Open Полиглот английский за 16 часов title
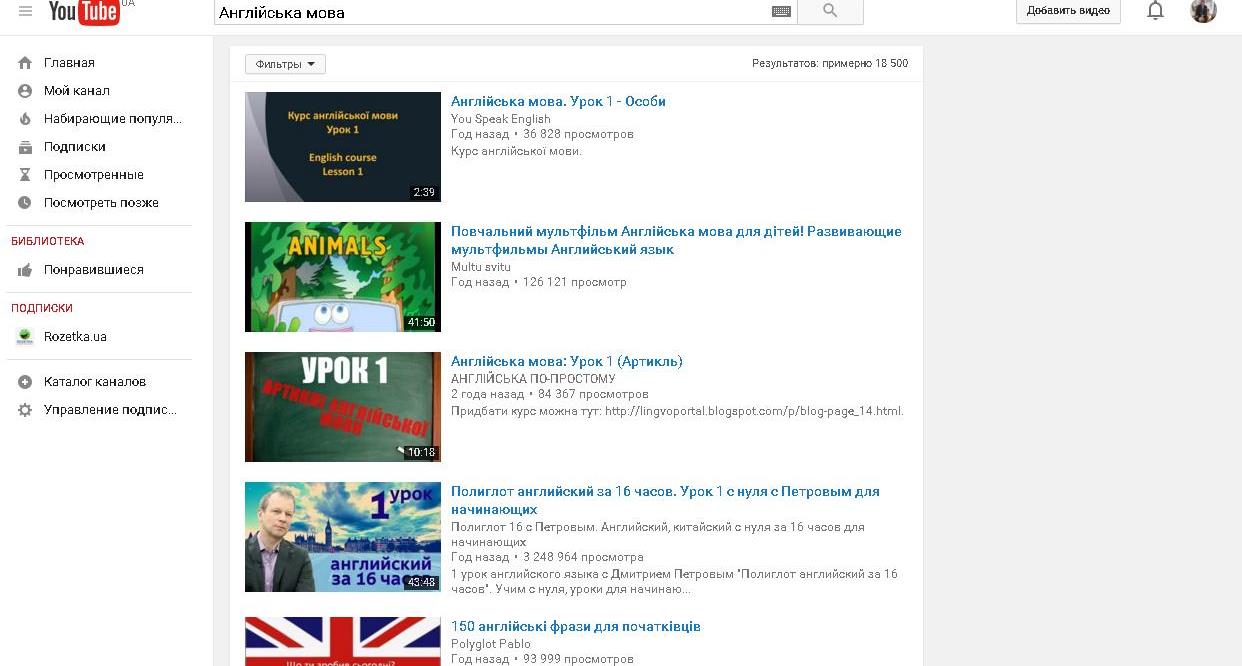The height and width of the screenshot is (666, 1242). click(x=665, y=500)
